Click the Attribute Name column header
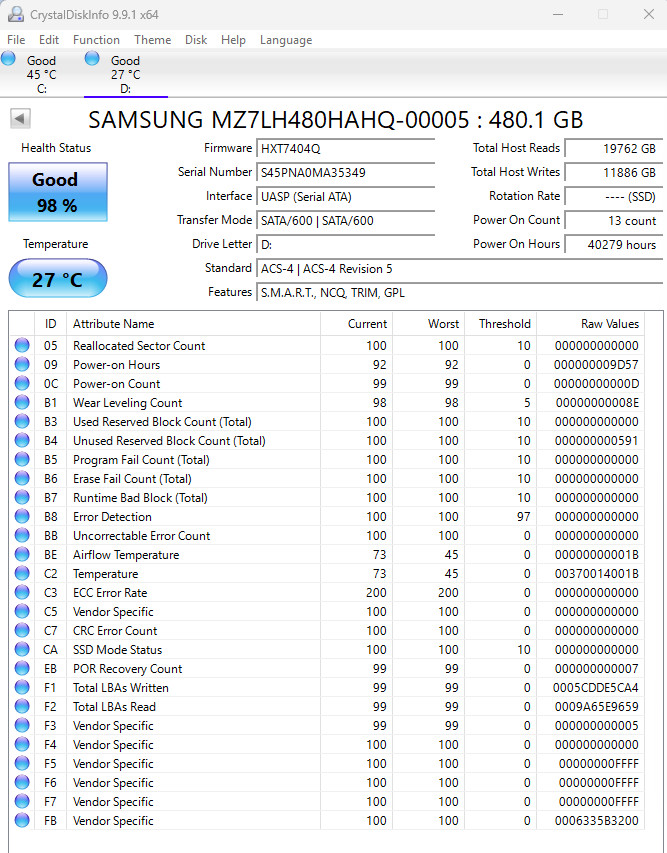Viewport: 667px width, 853px height. click(193, 324)
